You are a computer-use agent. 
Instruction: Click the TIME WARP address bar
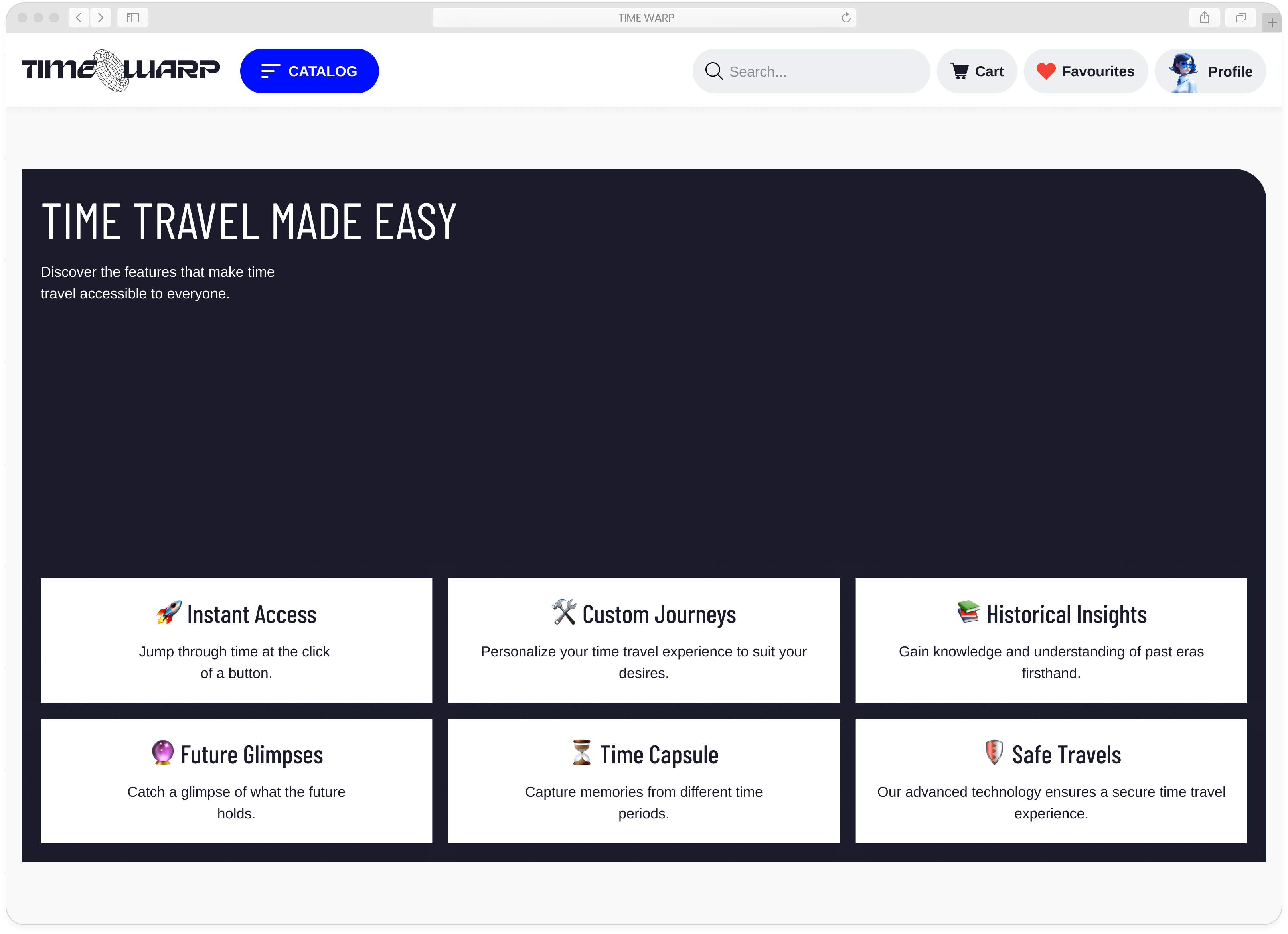(644, 18)
